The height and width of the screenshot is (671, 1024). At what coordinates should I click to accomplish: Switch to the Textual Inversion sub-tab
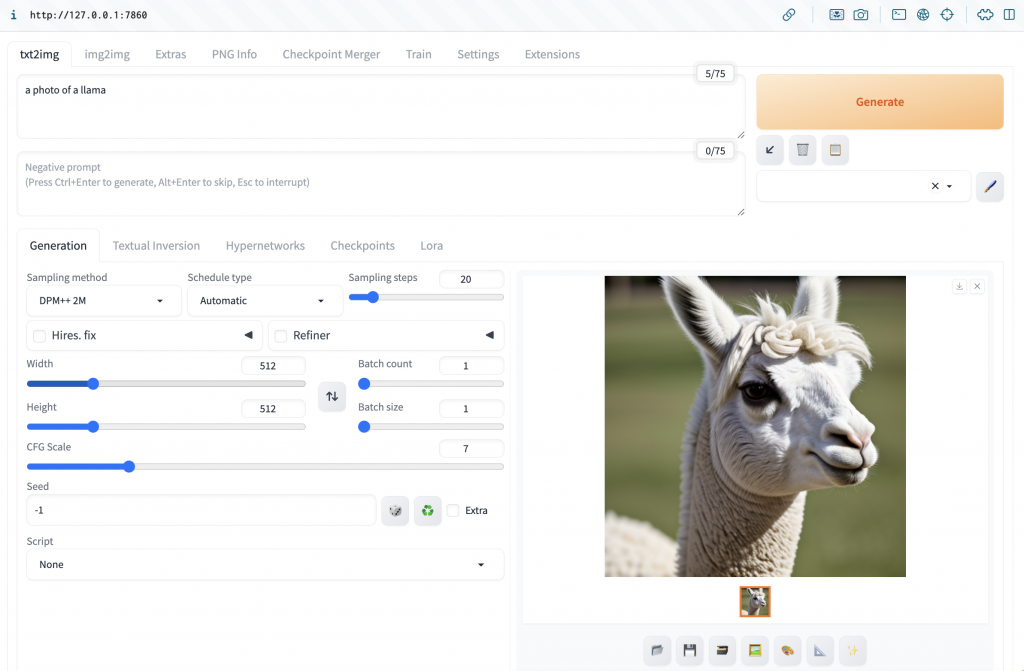click(x=156, y=246)
